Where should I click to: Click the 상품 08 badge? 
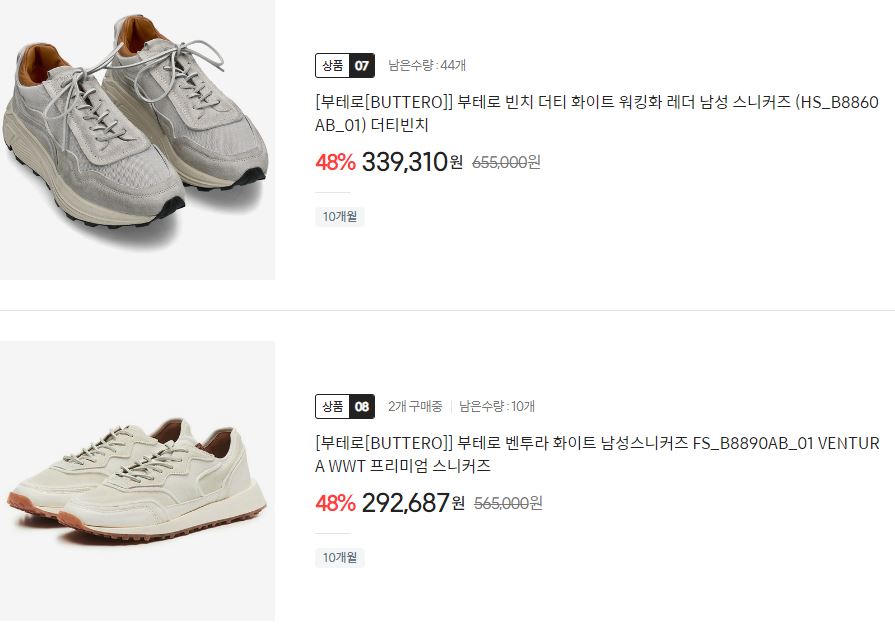pos(345,407)
